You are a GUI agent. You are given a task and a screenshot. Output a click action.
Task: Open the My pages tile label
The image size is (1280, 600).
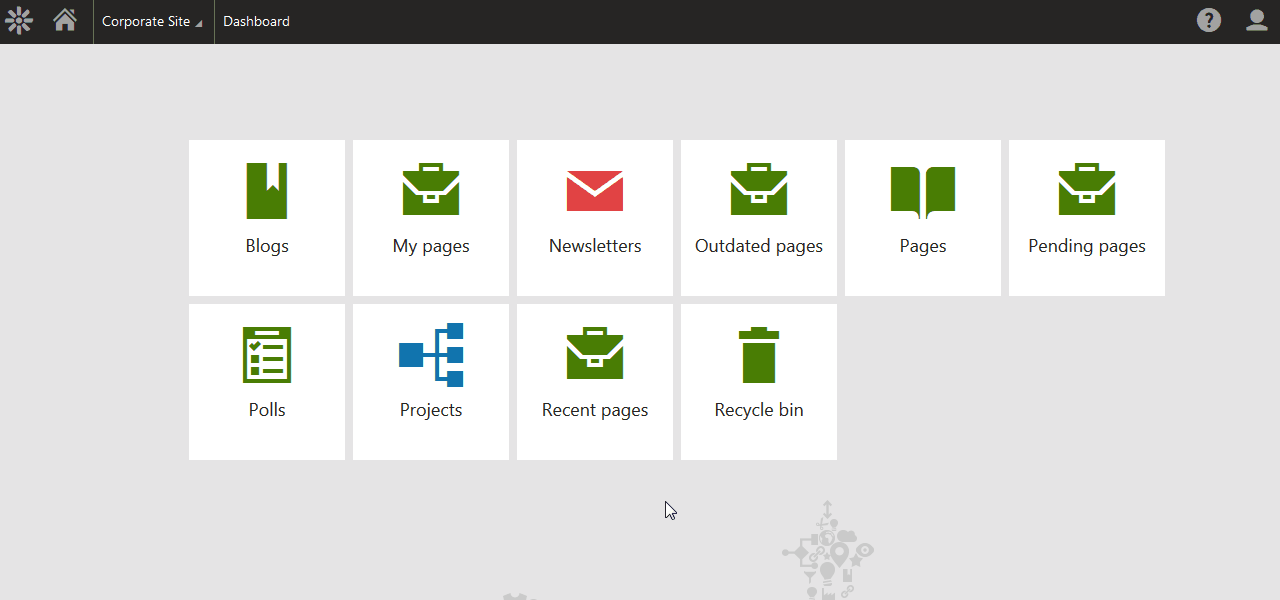click(431, 247)
